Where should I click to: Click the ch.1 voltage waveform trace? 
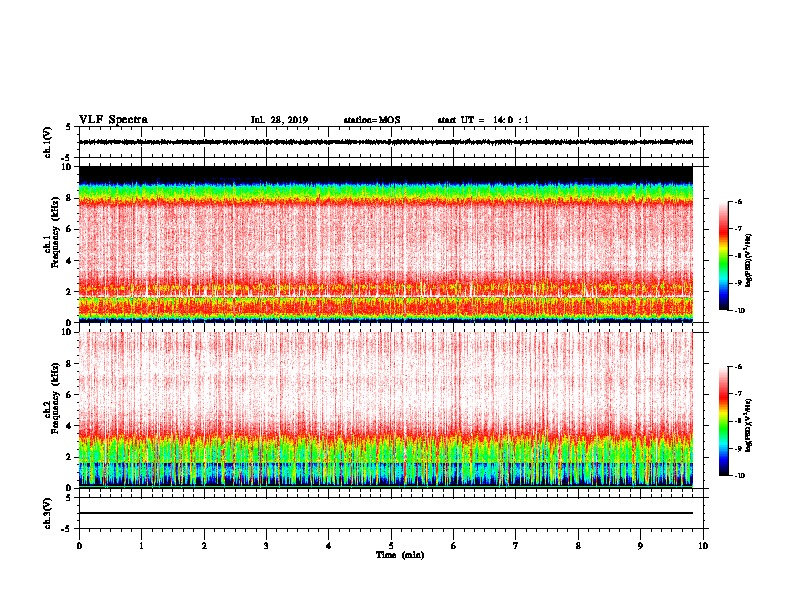tap(385, 142)
